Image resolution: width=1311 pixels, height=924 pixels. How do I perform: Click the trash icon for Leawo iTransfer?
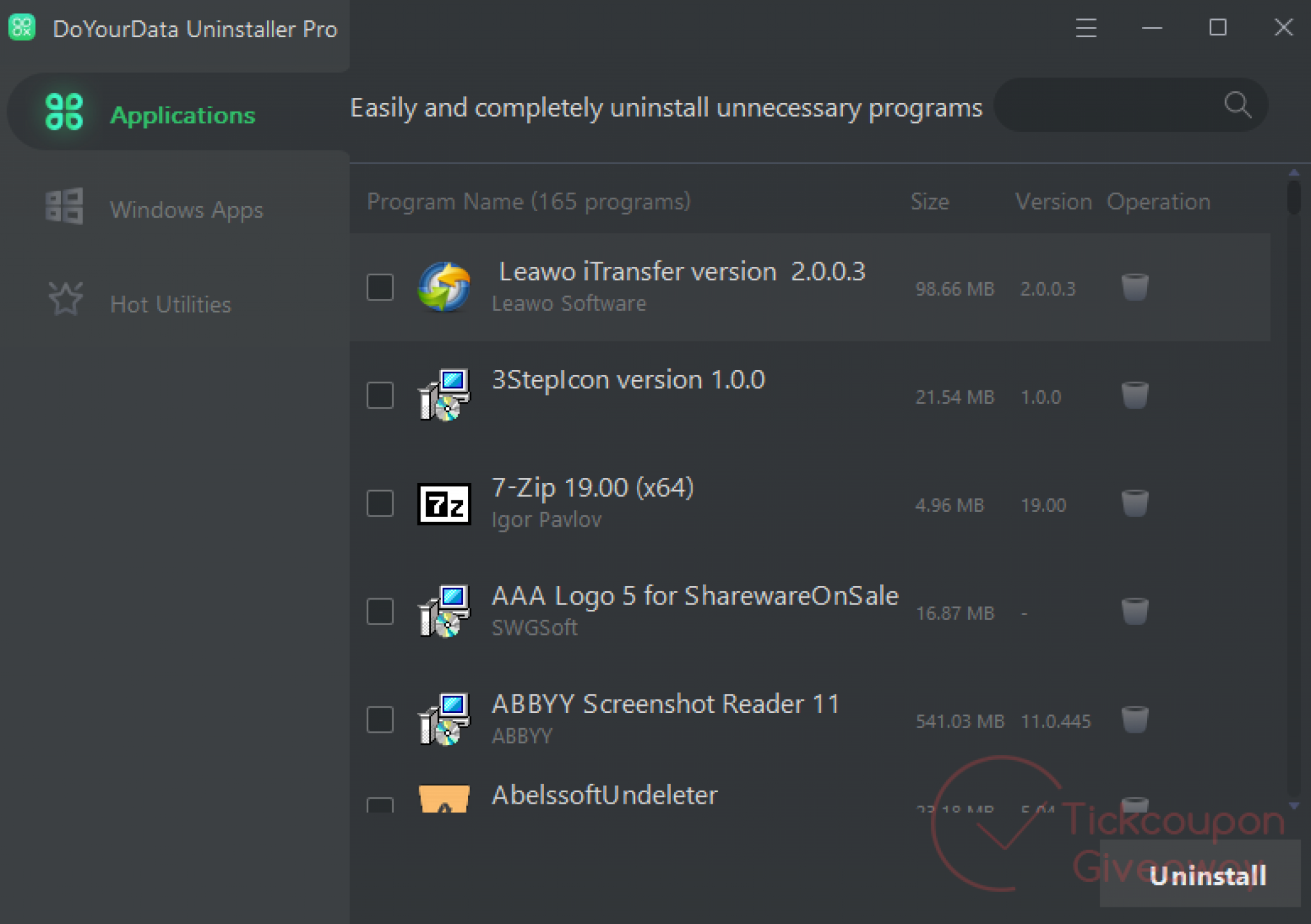click(1134, 287)
